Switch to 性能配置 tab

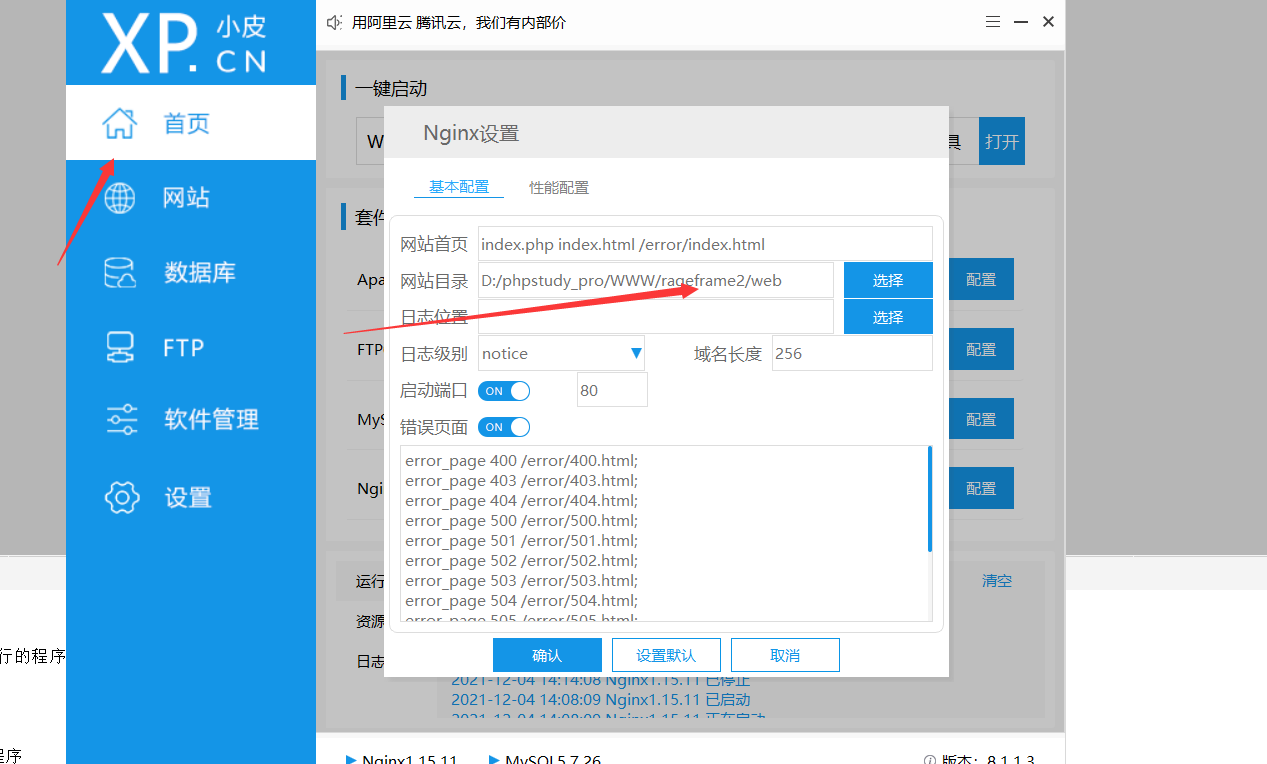pos(559,187)
